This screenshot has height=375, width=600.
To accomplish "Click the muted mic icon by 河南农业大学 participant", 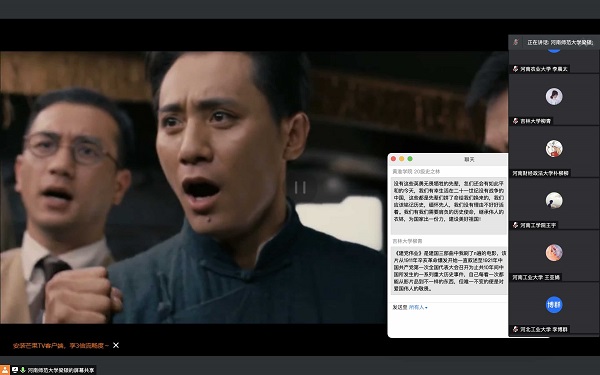I will click(515, 69).
